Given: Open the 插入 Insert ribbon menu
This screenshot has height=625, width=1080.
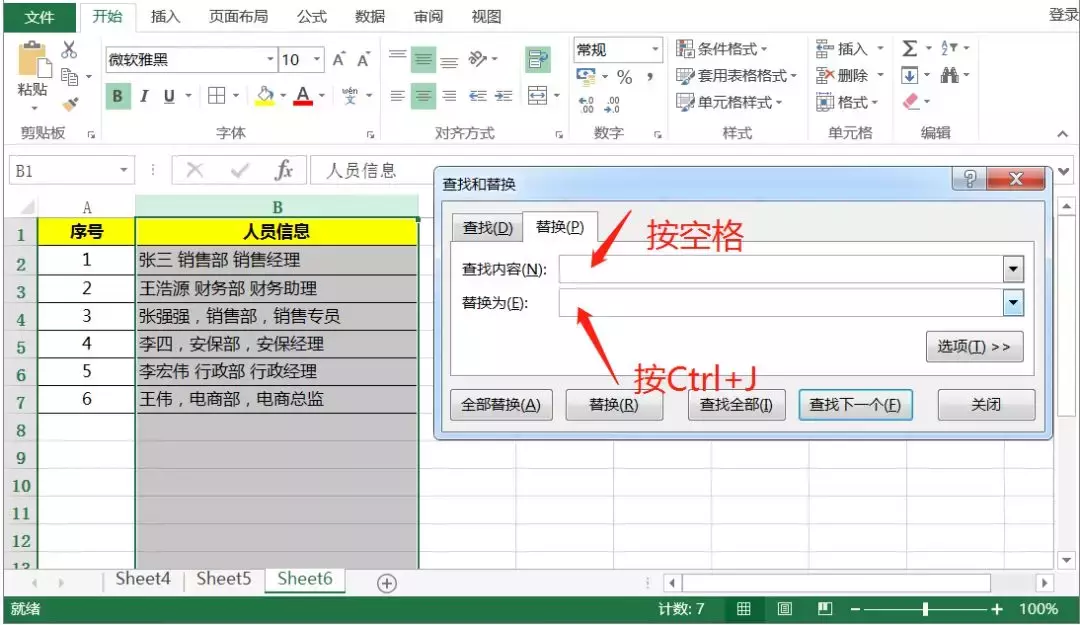Looking at the screenshot, I should coord(165,16).
